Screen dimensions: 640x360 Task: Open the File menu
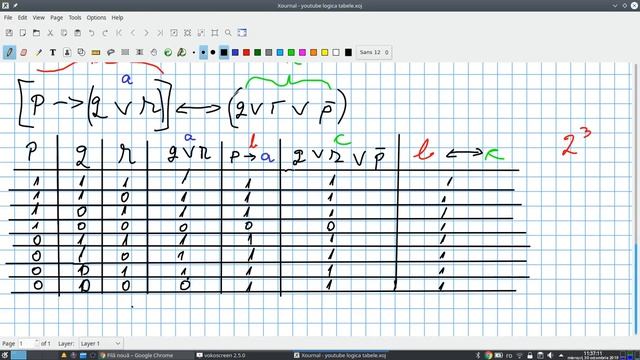click(x=8, y=18)
